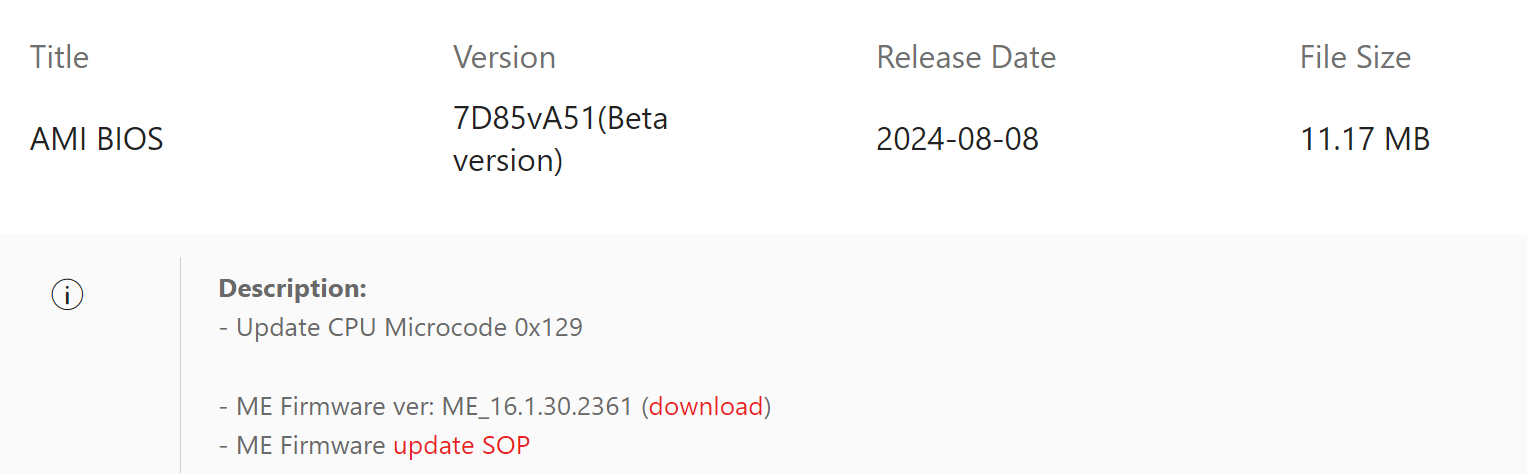The height and width of the screenshot is (474, 1527).
Task: Click the circled info icon
Action: click(x=67, y=295)
